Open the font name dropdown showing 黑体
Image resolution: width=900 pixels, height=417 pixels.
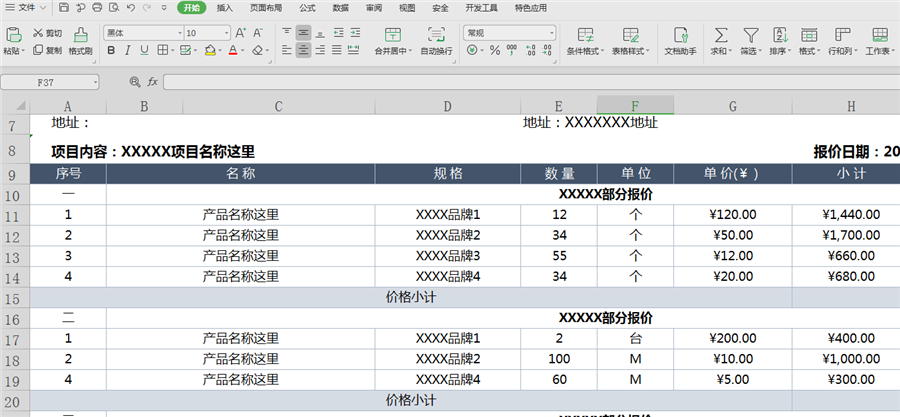pyautogui.click(x=143, y=33)
